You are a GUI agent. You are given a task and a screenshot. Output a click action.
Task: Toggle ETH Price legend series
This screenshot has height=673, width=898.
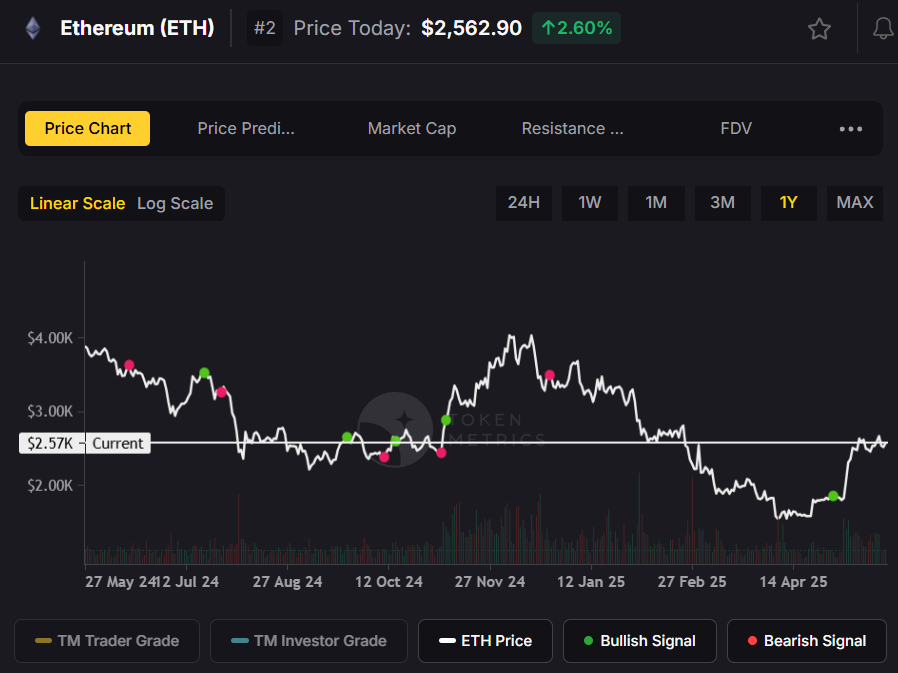pyautogui.click(x=486, y=640)
